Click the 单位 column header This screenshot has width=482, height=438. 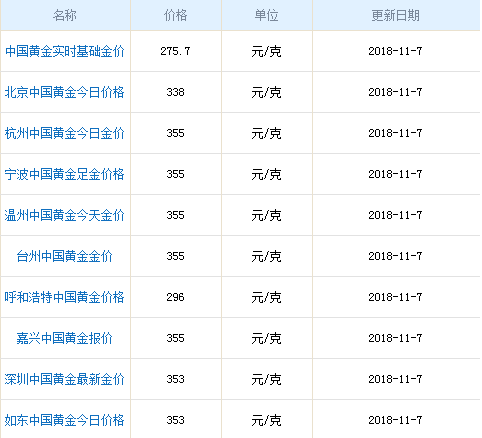pyautogui.click(x=266, y=15)
